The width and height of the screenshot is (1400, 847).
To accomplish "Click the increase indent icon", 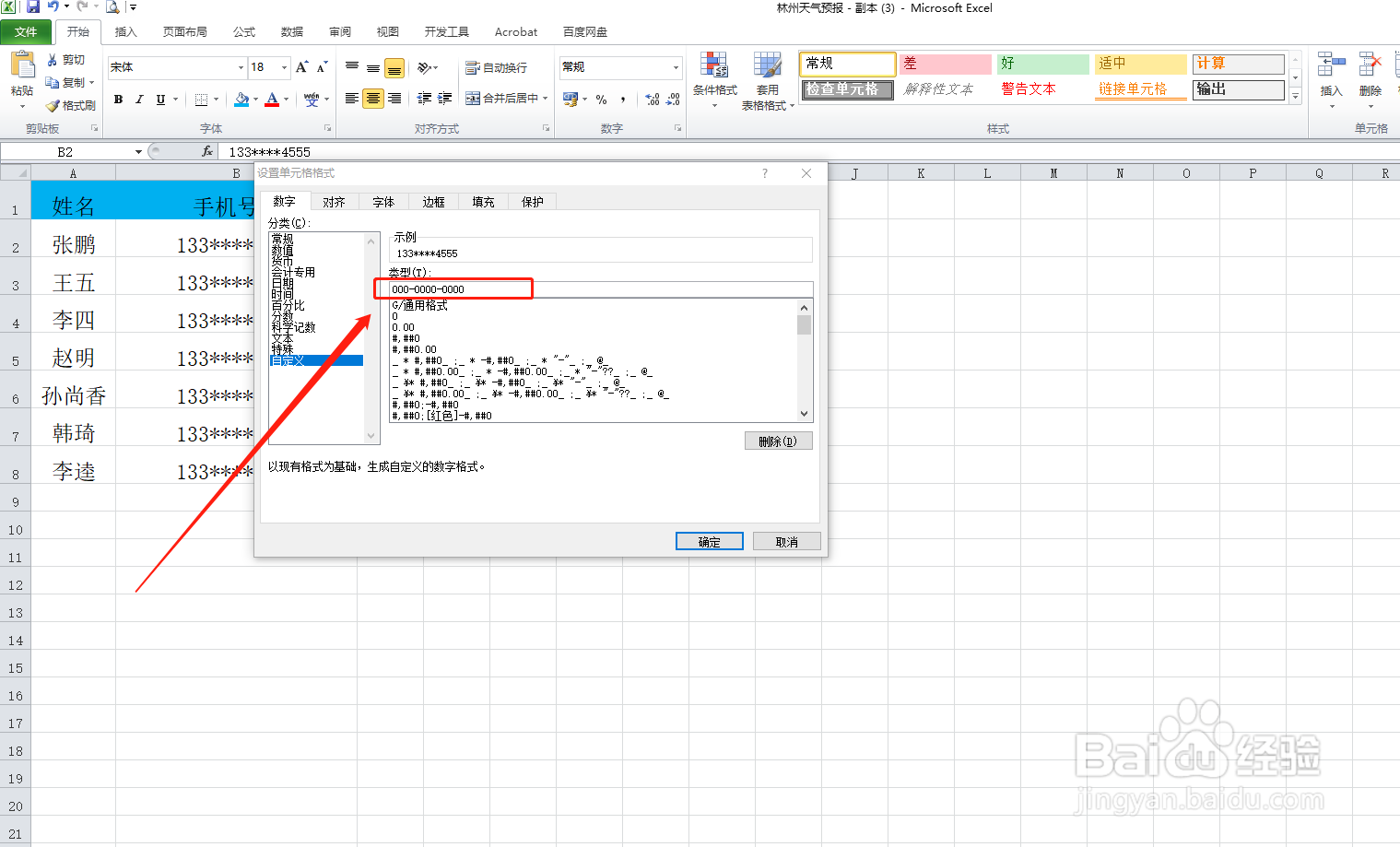I will click(445, 99).
